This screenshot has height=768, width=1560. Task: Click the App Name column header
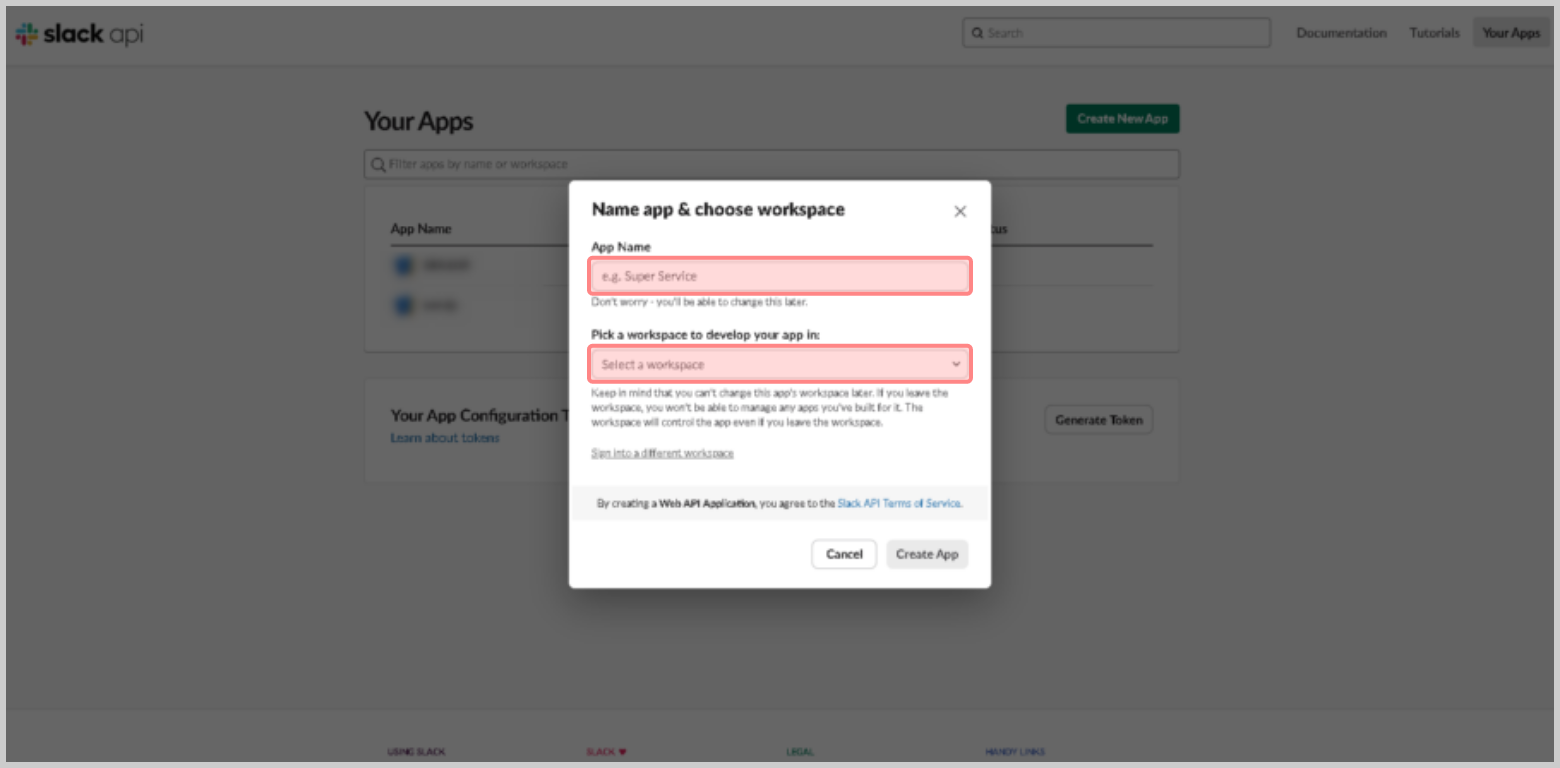[x=421, y=229]
